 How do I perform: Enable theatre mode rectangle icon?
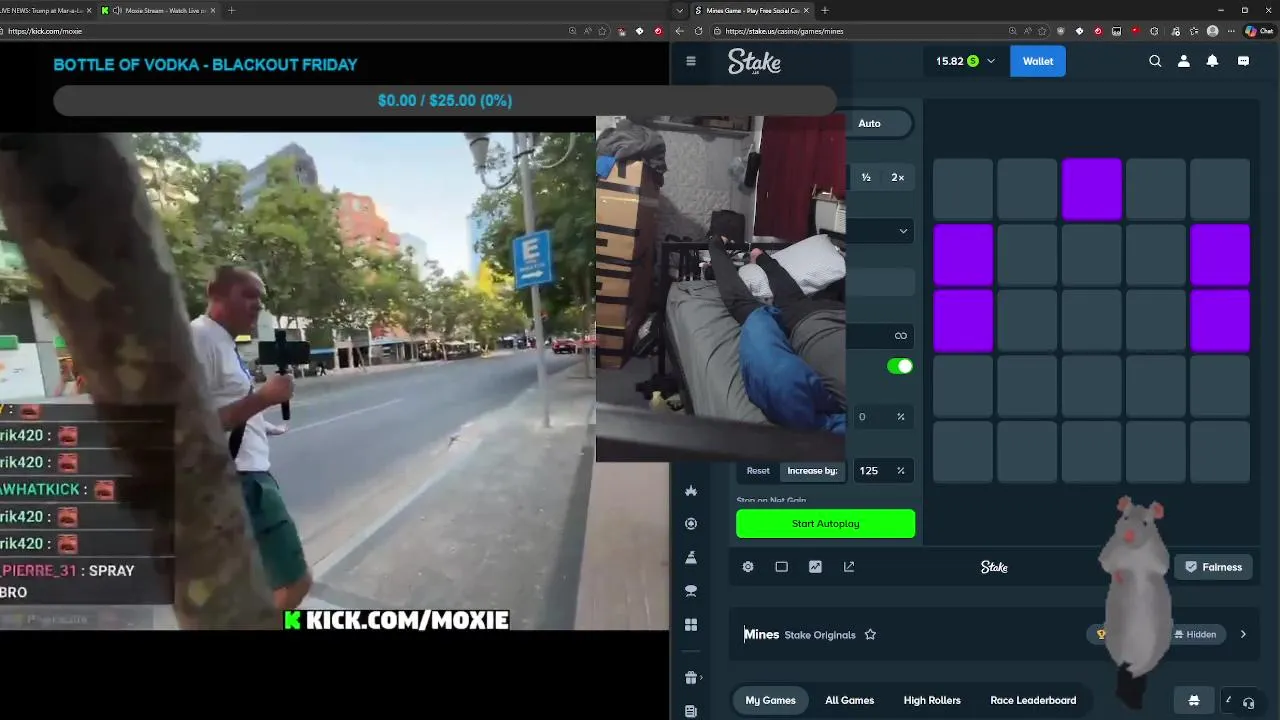(x=782, y=567)
